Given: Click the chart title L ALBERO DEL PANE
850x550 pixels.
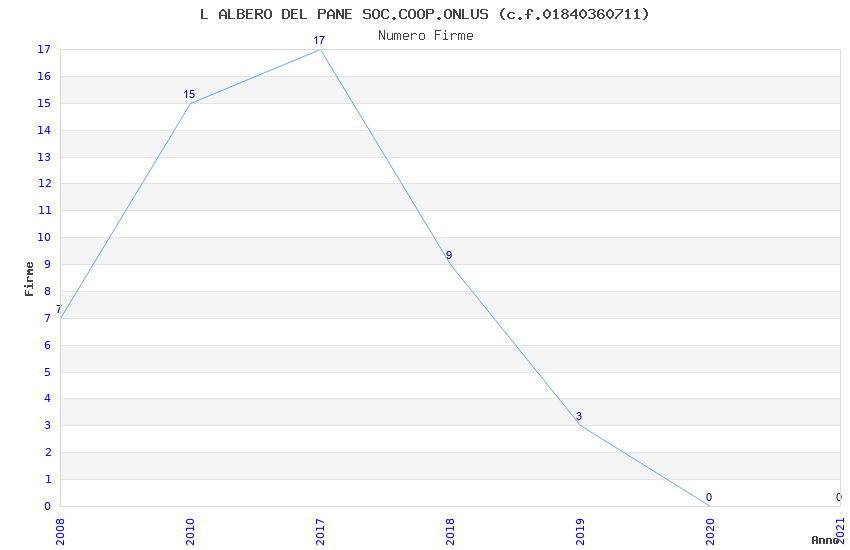Looking at the screenshot, I should point(424,14).
